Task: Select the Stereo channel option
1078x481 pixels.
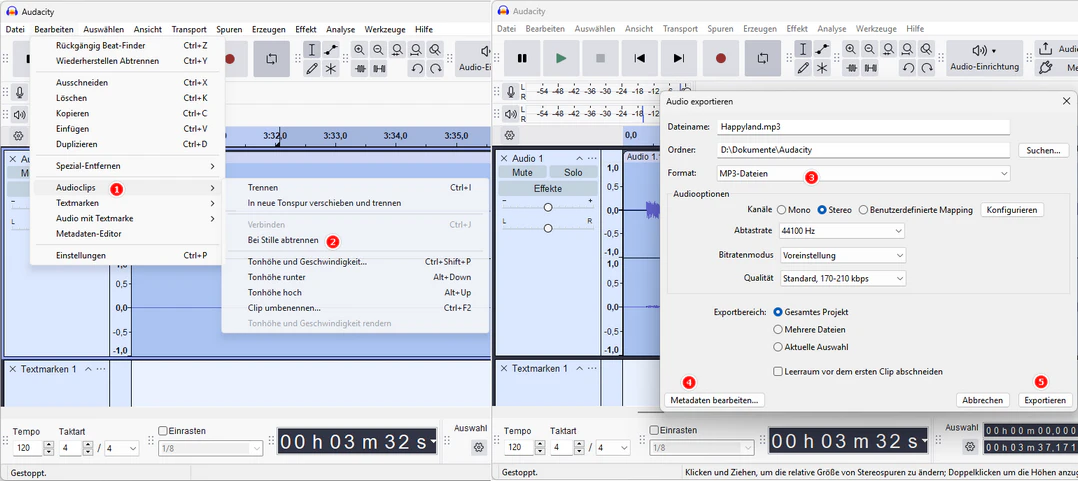Action: point(821,210)
